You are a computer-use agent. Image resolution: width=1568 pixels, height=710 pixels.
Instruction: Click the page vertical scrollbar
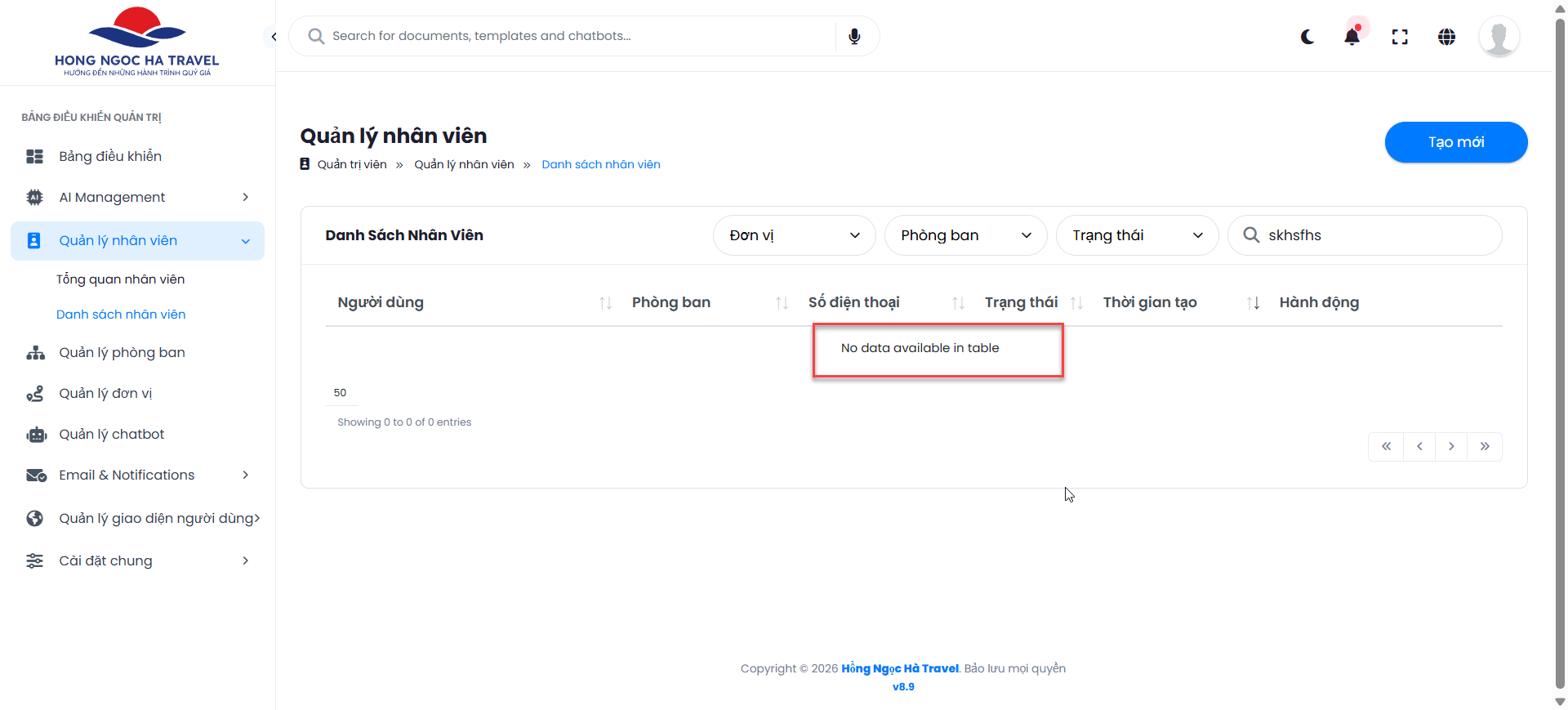[1560, 351]
